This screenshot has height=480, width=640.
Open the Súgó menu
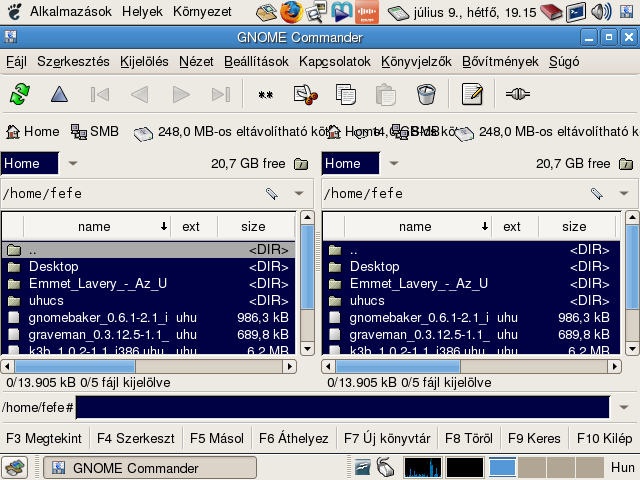point(564,62)
